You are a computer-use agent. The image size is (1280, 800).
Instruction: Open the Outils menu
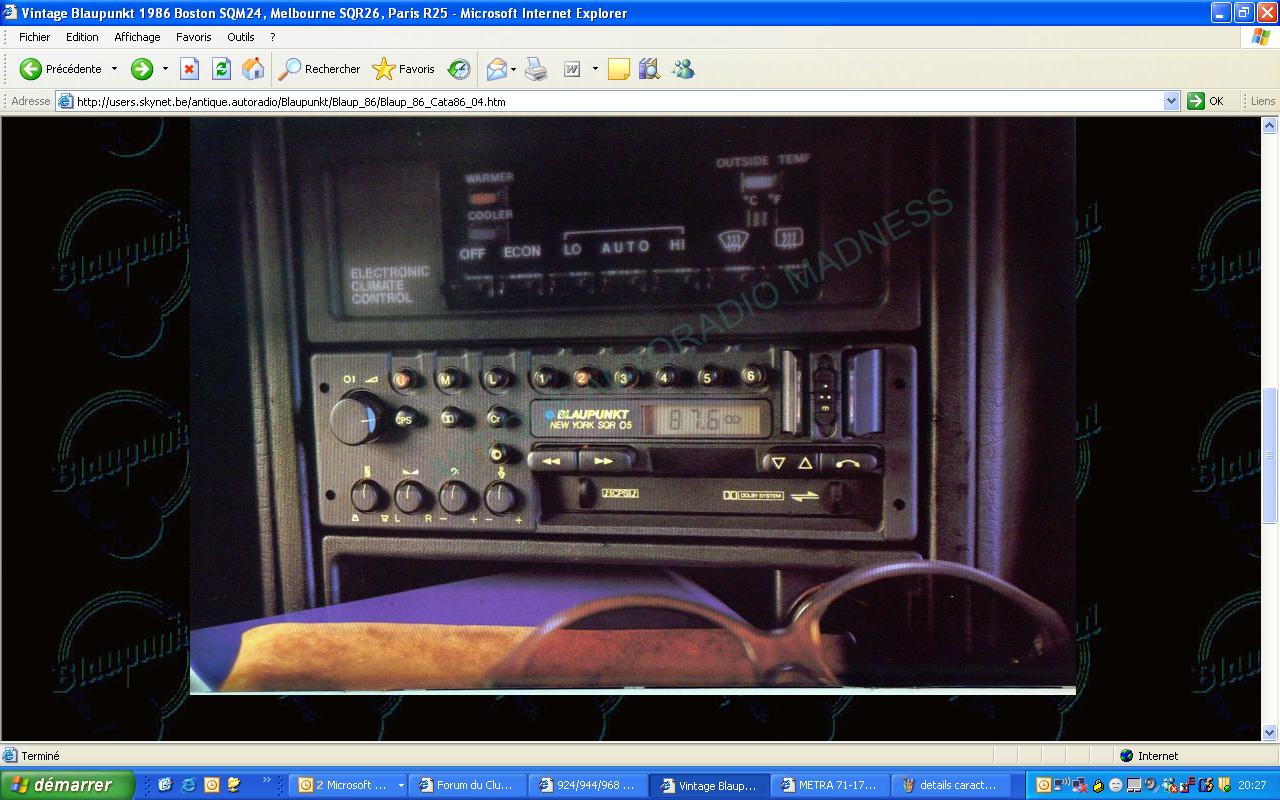pyautogui.click(x=241, y=37)
